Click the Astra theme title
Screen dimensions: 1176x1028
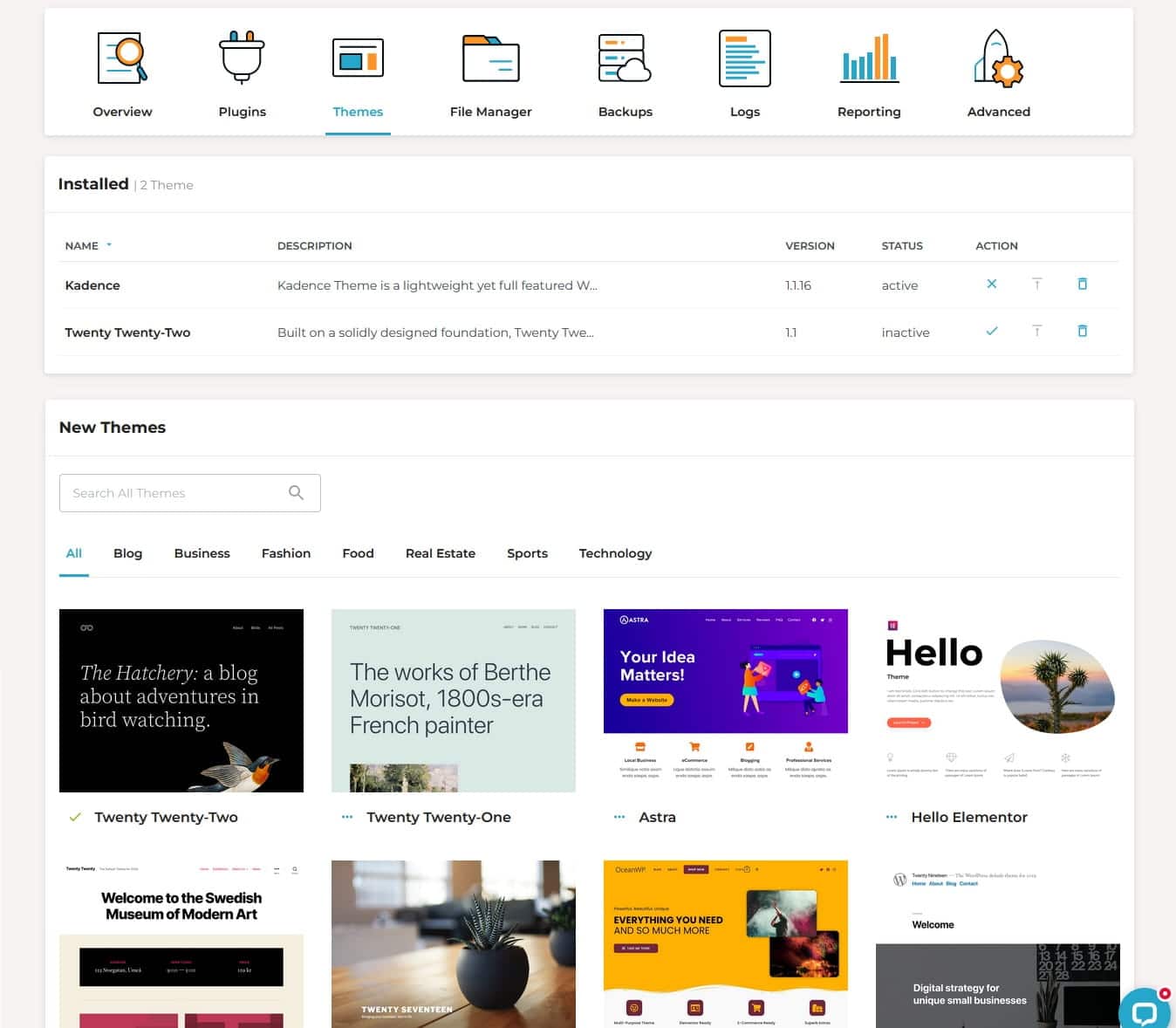(x=657, y=817)
